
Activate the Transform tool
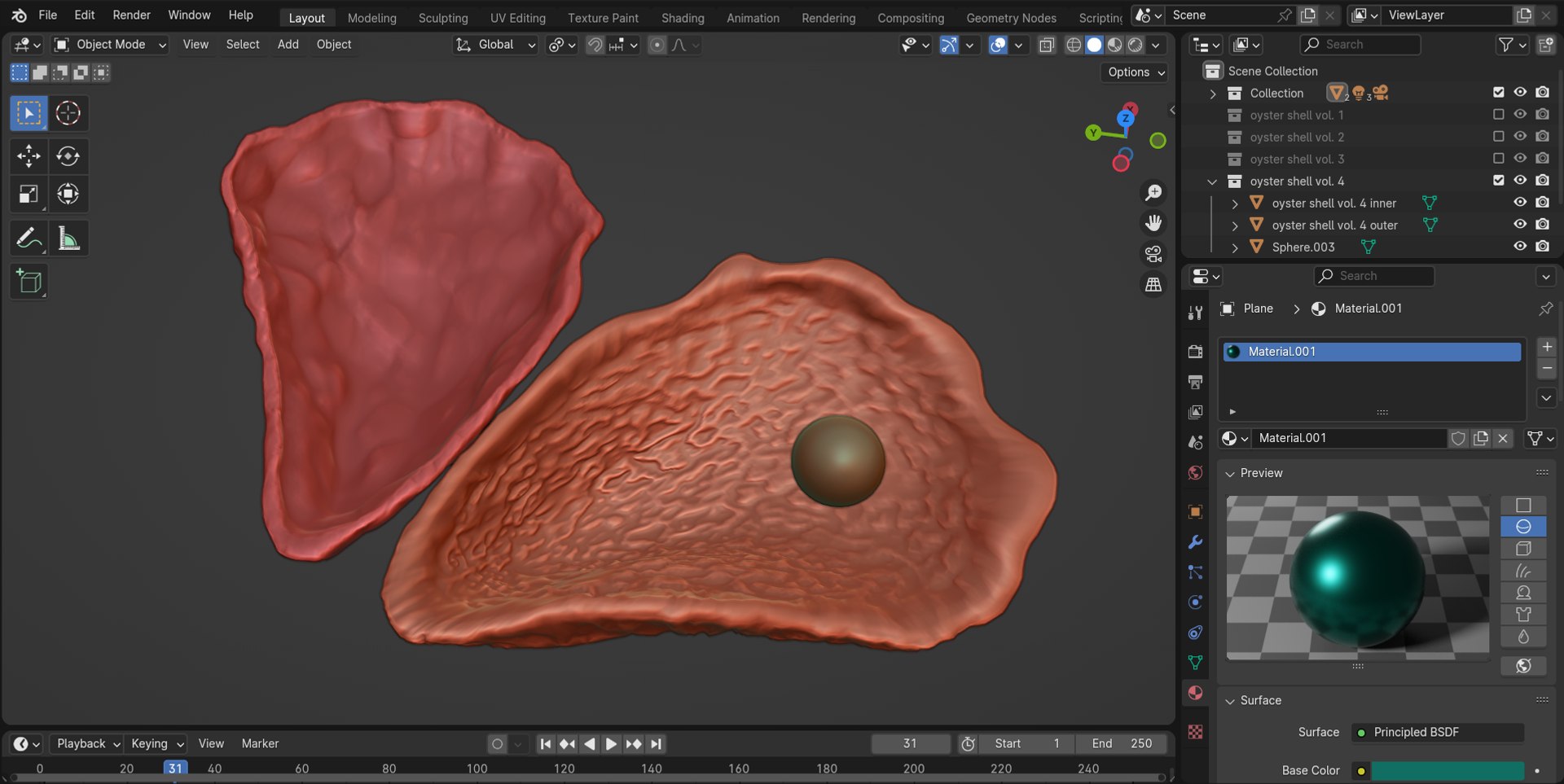[x=68, y=194]
